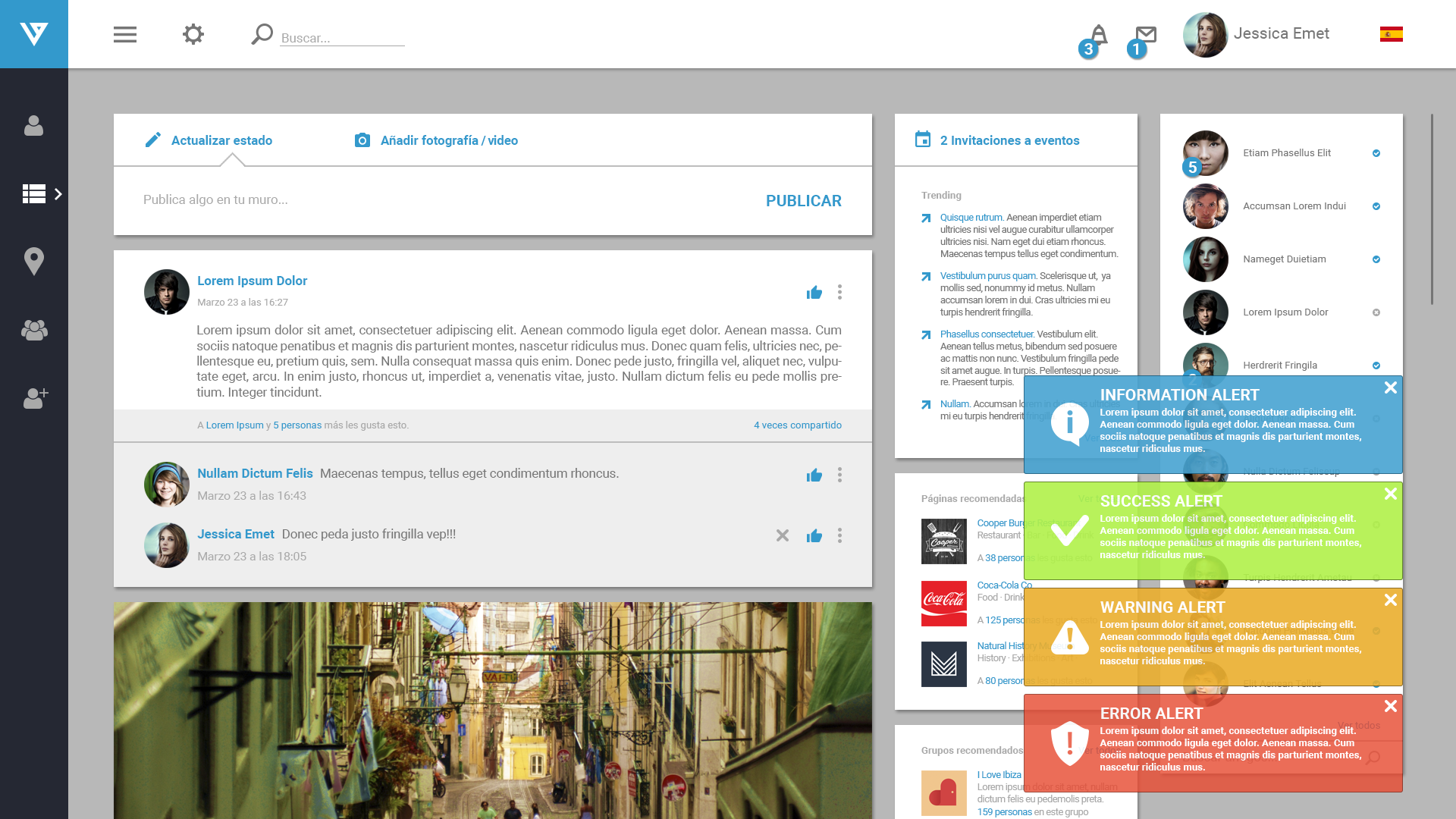1456x819 pixels.
Task: Open groups sidebar icon
Action: click(34, 330)
